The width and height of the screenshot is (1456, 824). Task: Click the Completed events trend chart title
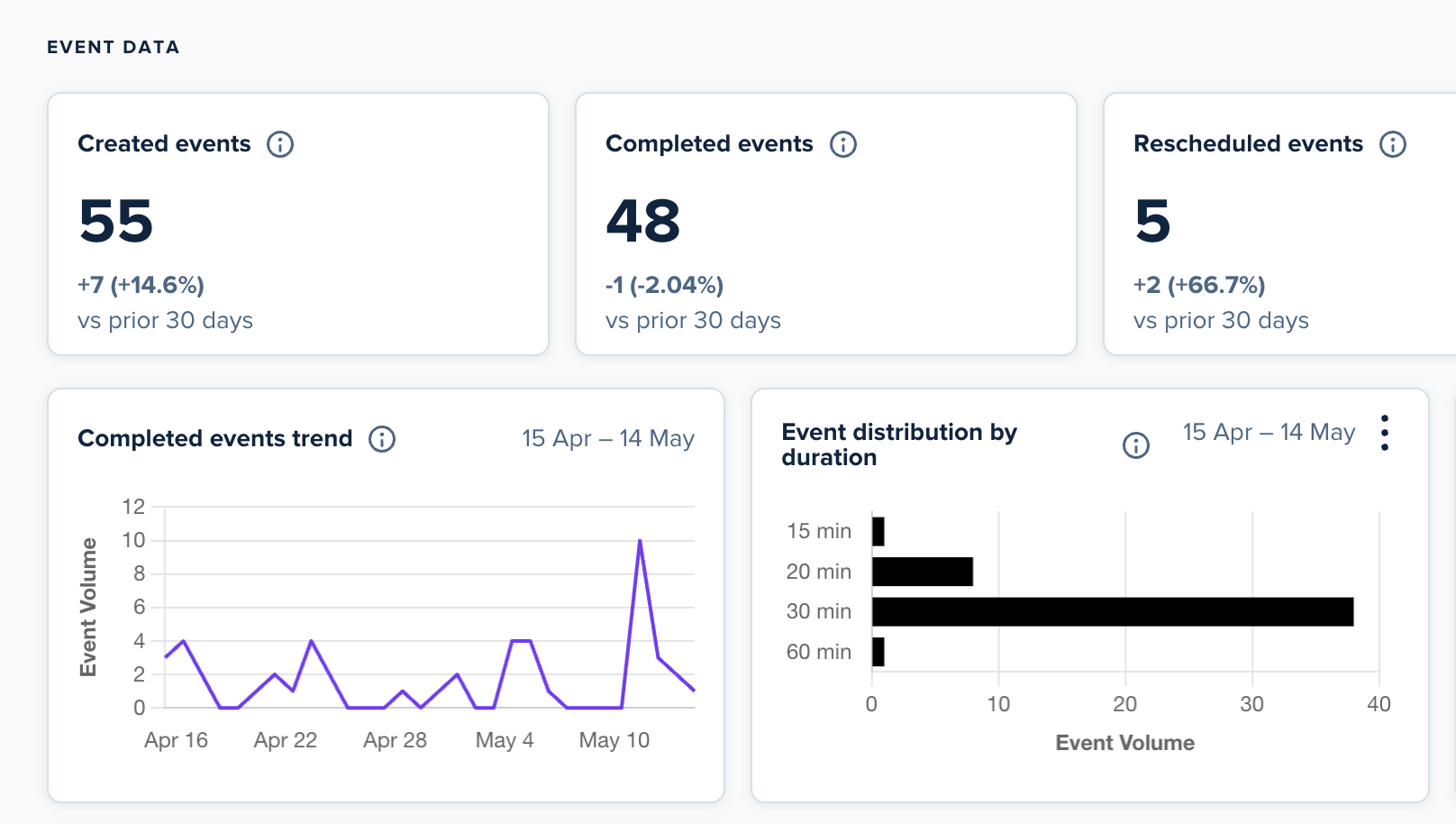[x=215, y=438]
